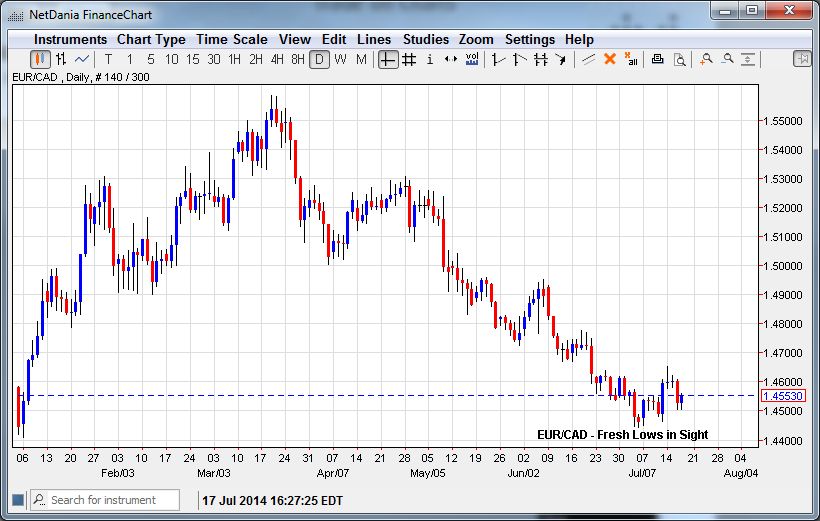Open the View menu
820x521 pixels.
(x=294, y=40)
